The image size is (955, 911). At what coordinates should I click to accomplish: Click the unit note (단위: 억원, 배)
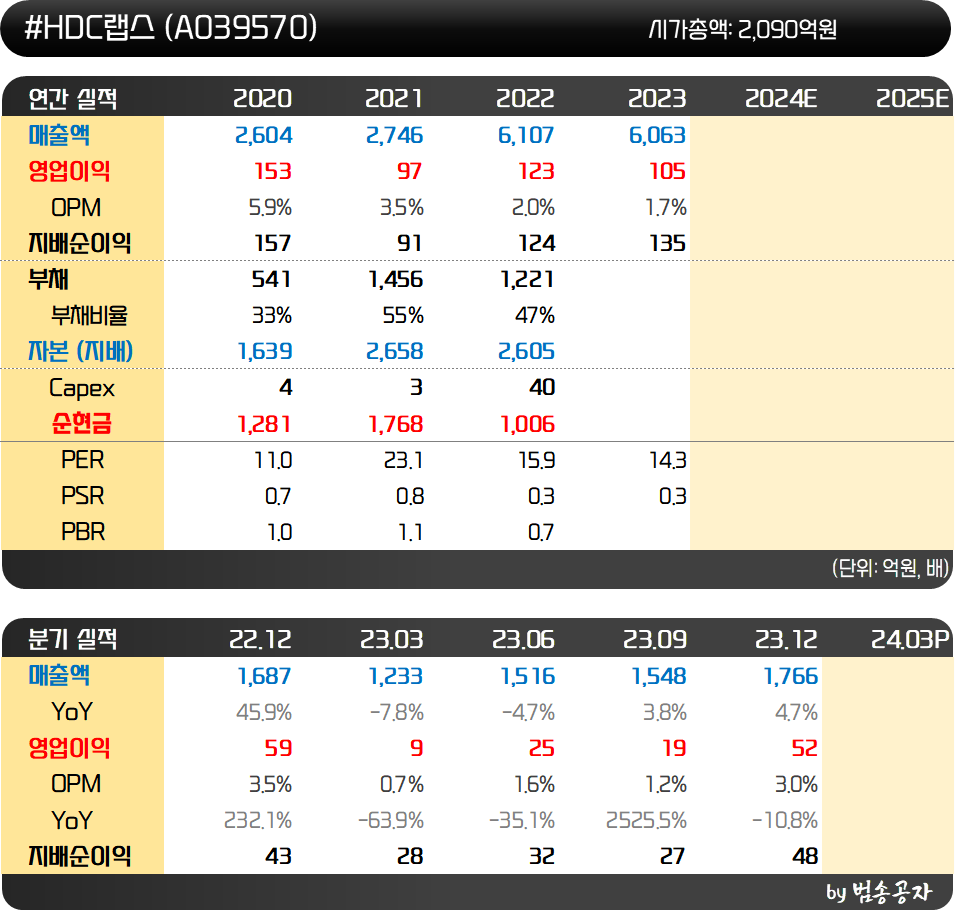click(x=890, y=568)
